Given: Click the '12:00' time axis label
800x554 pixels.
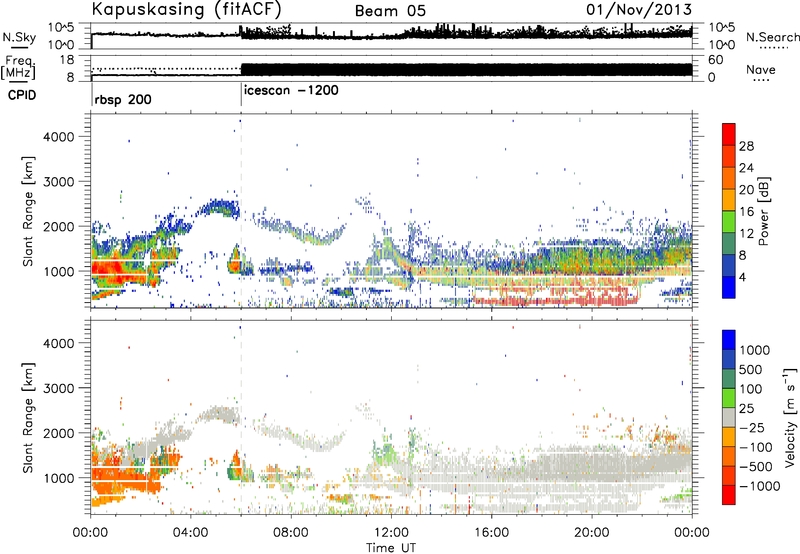Looking at the screenshot, I should [x=391, y=533].
